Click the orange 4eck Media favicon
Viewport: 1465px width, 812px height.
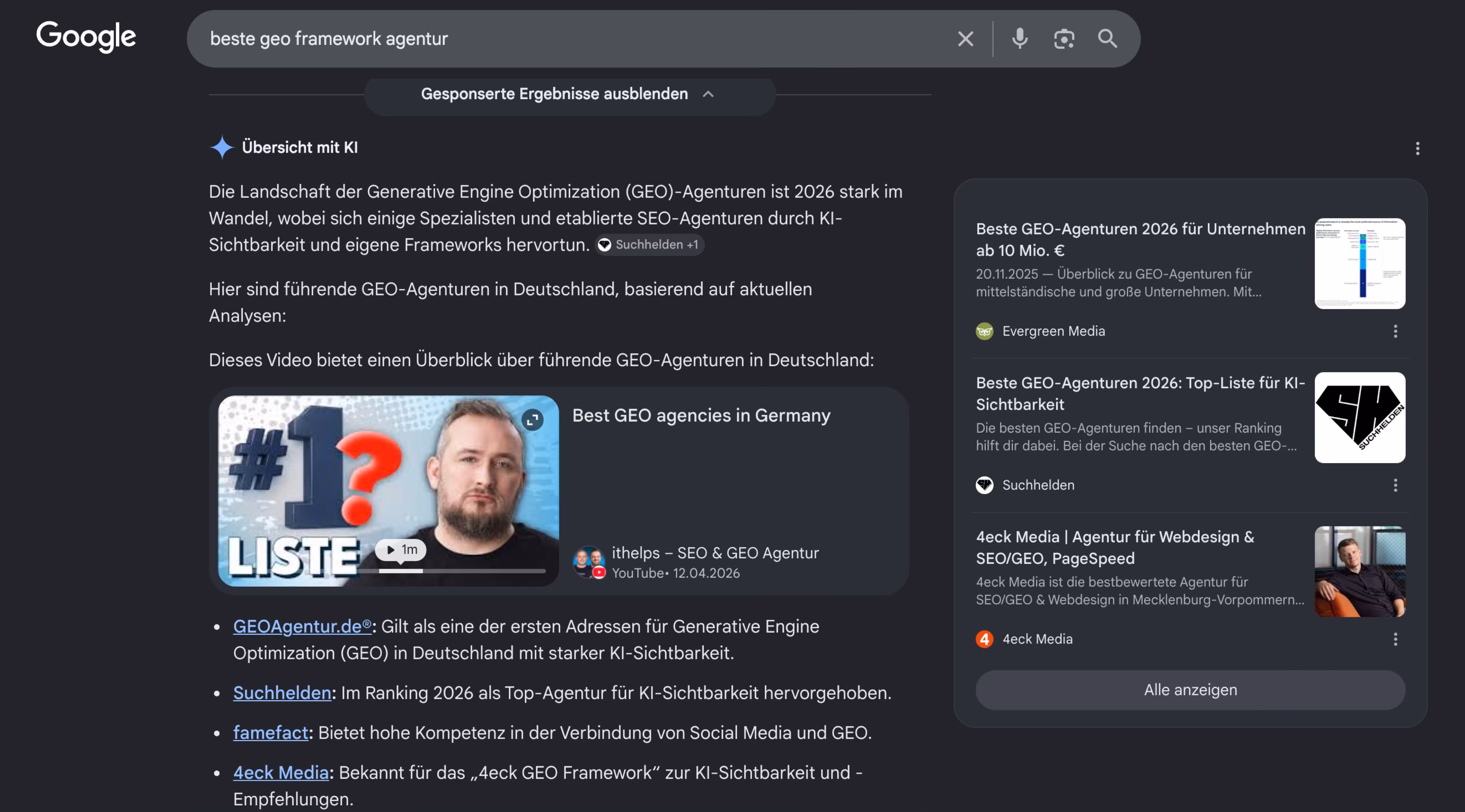pos(984,639)
